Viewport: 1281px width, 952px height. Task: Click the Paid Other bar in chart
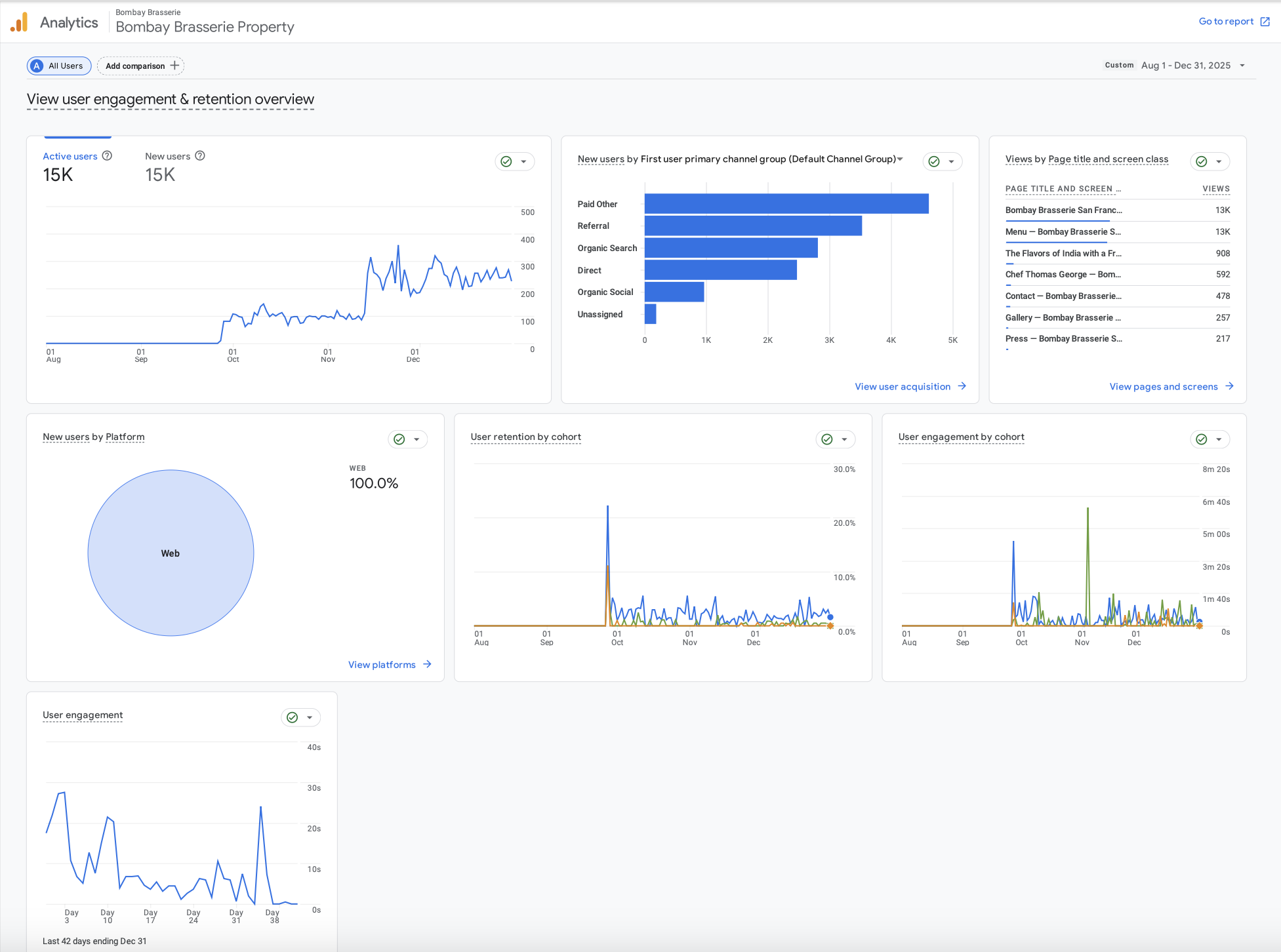tap(786, 204)
